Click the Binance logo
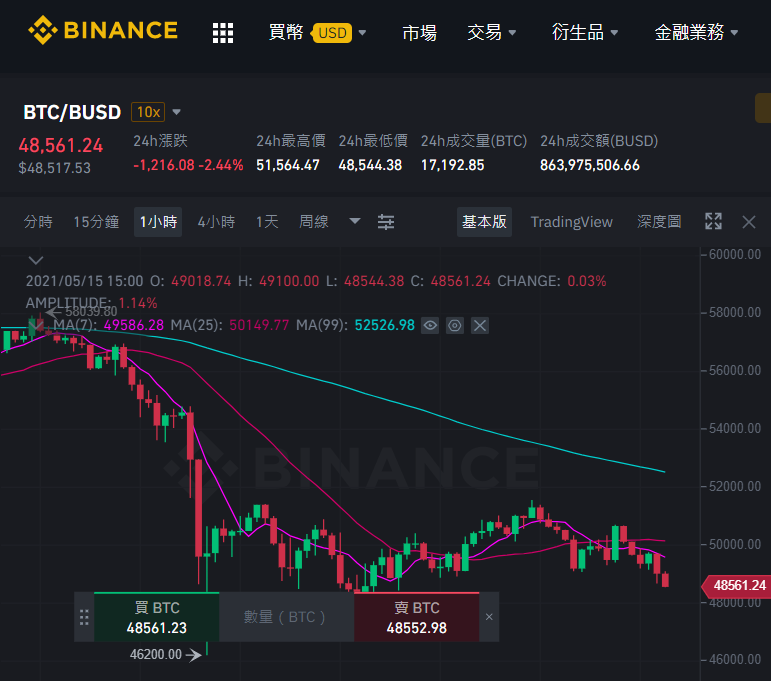This screenshot has height=681, width=771. 103,30
